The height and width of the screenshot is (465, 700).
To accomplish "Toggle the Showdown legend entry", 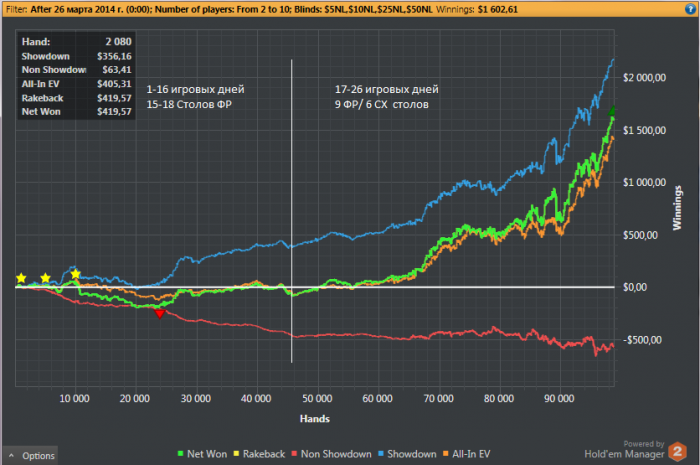I will 407,454.
